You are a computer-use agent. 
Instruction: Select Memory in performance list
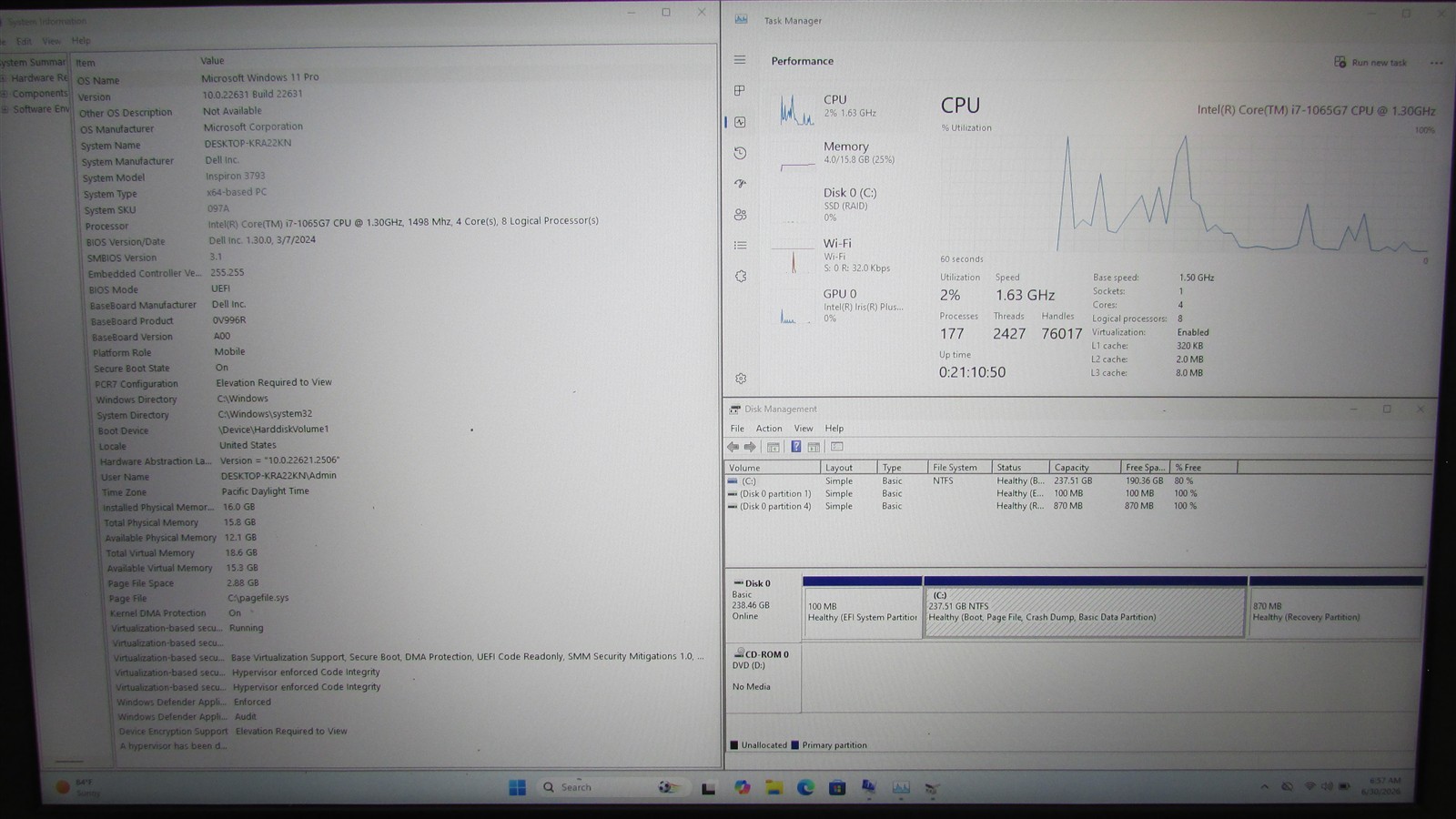pyautogui.click(x=840, y=154)
